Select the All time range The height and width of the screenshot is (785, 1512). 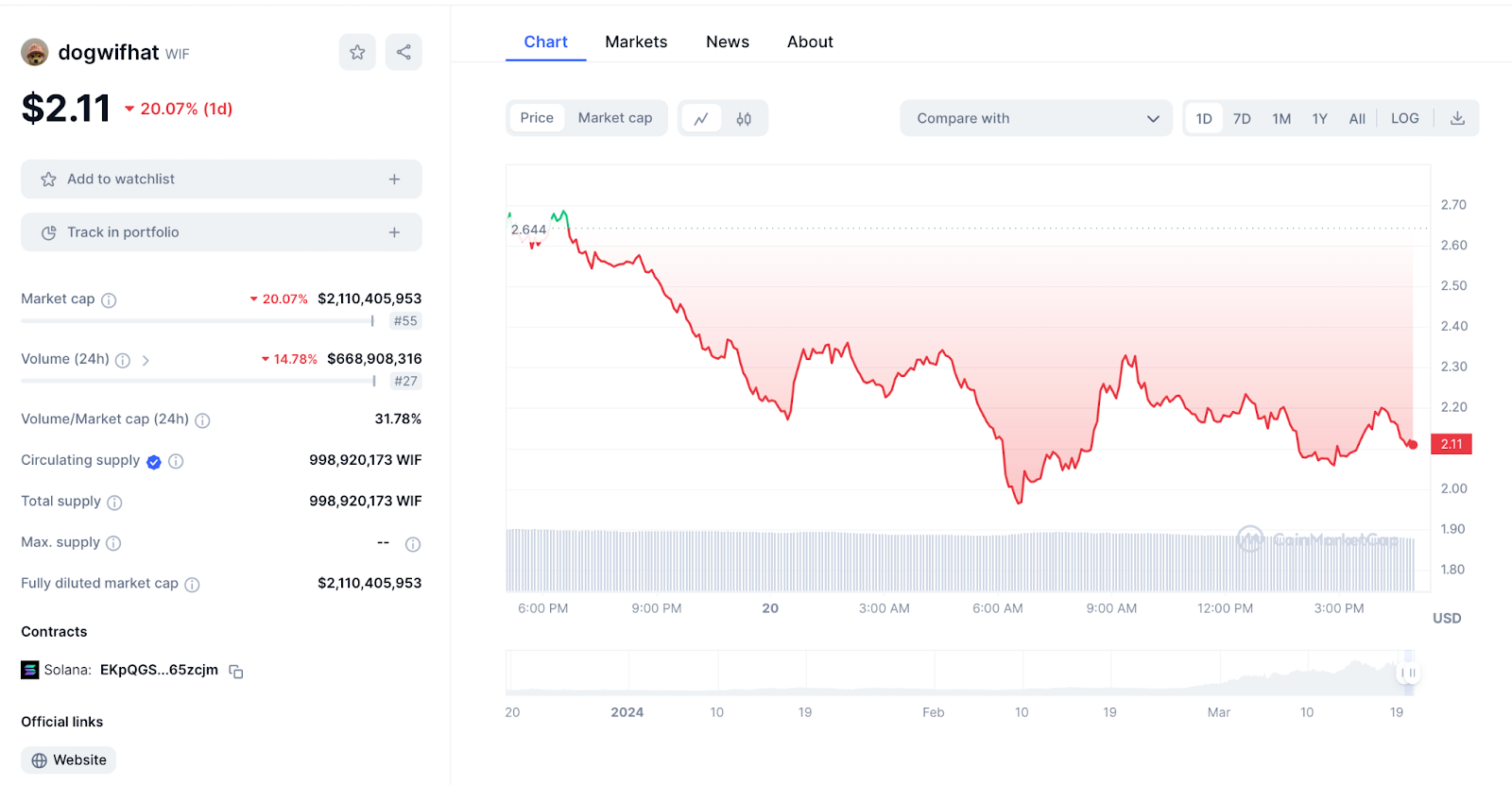[x=1357, y=118]
